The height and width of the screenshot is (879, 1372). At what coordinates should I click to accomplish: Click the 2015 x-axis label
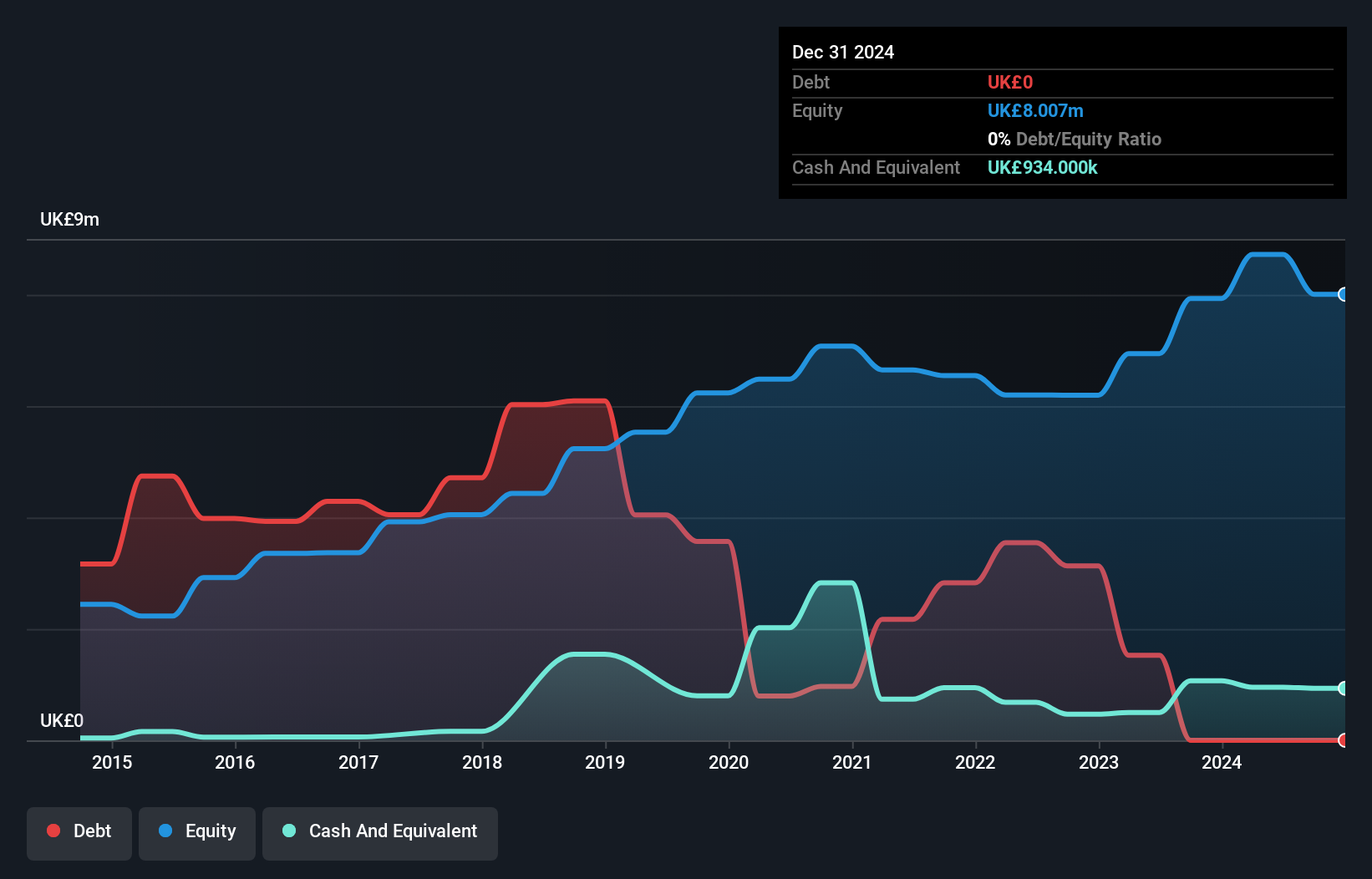[x=112, y=762]
